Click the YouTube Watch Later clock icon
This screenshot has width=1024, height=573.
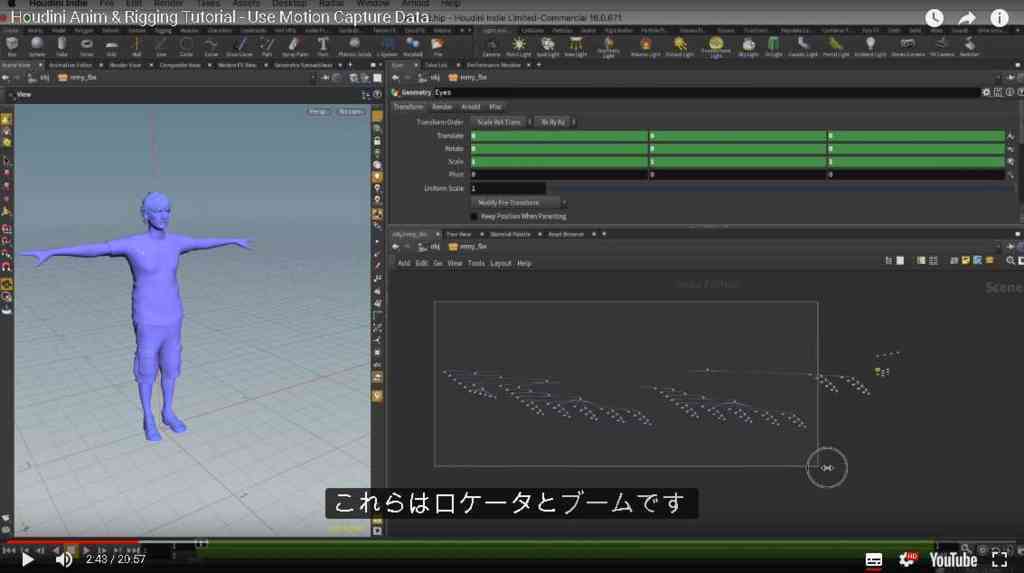[934, 18]
